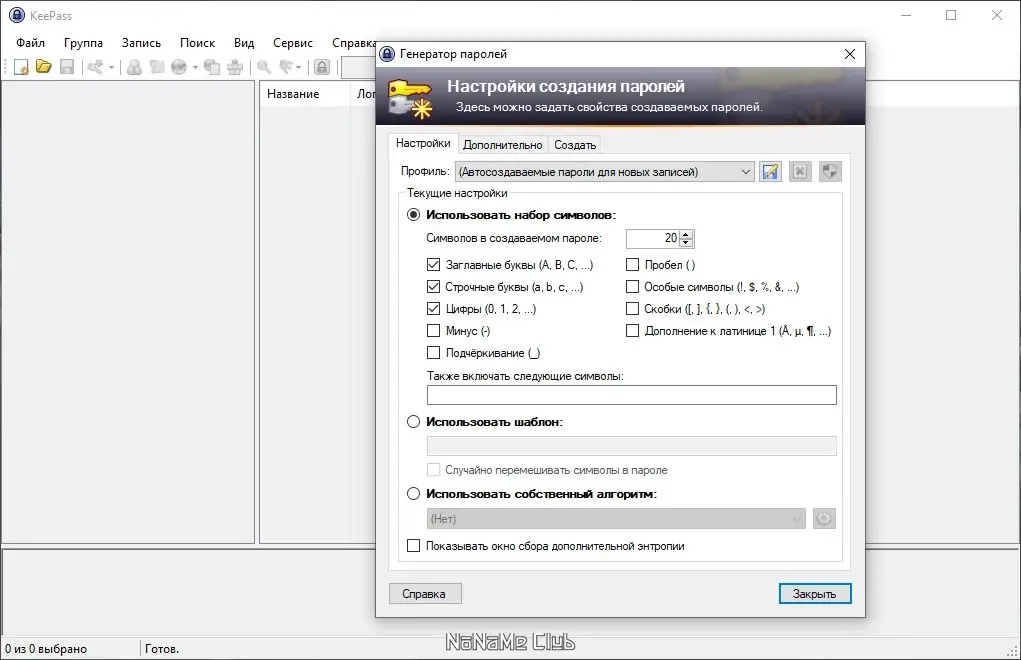Click the quick search box in toolbar
This screenshot has height=660, width=1021.
359,67
